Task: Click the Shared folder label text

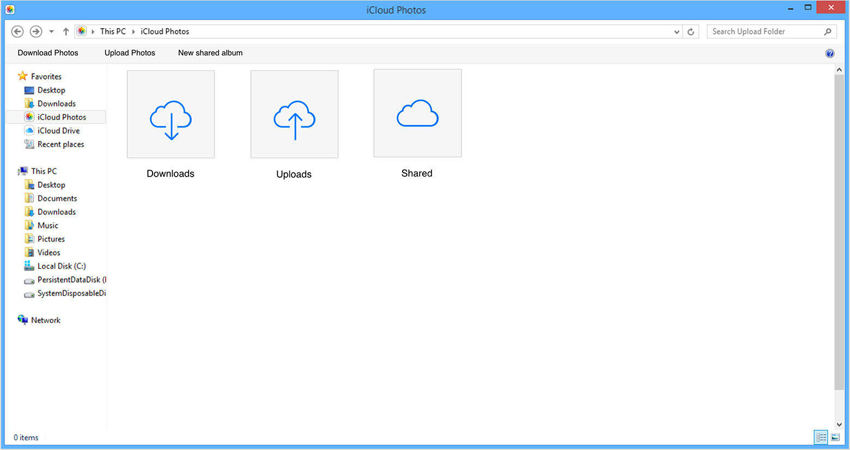Action: click(416, 173)
